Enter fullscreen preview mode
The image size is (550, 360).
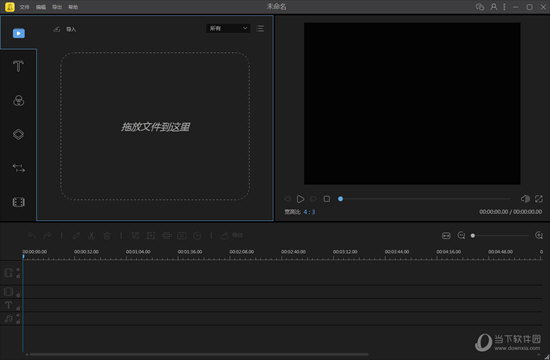click(539, 199)
